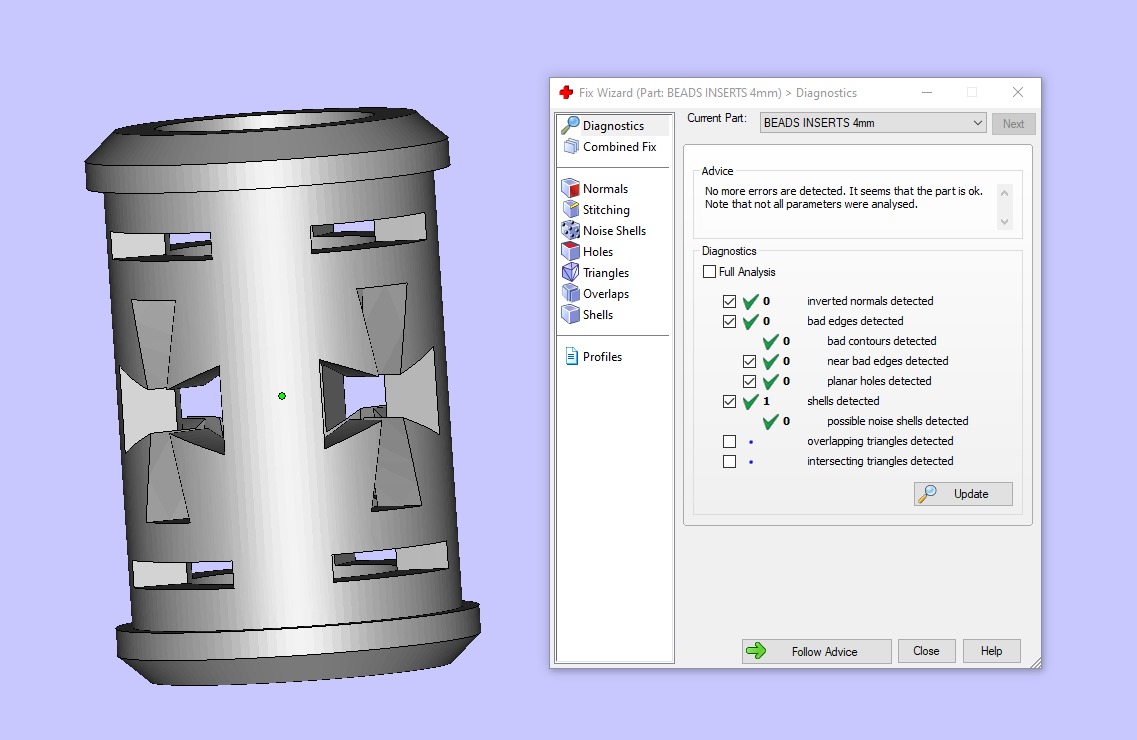
Task: Open the Stitching repair page label
Action: click(606, 209)
